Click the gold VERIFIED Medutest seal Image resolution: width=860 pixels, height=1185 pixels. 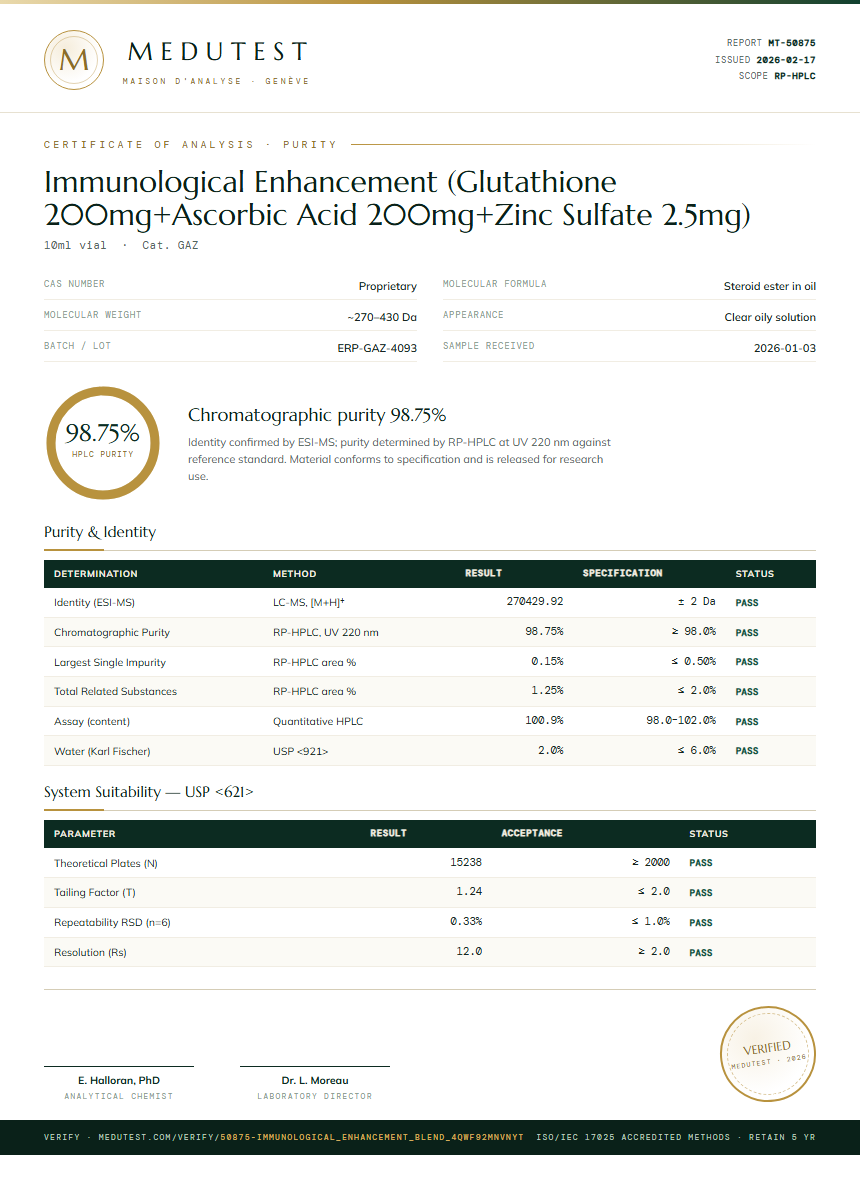click(x=768, y=1054)
